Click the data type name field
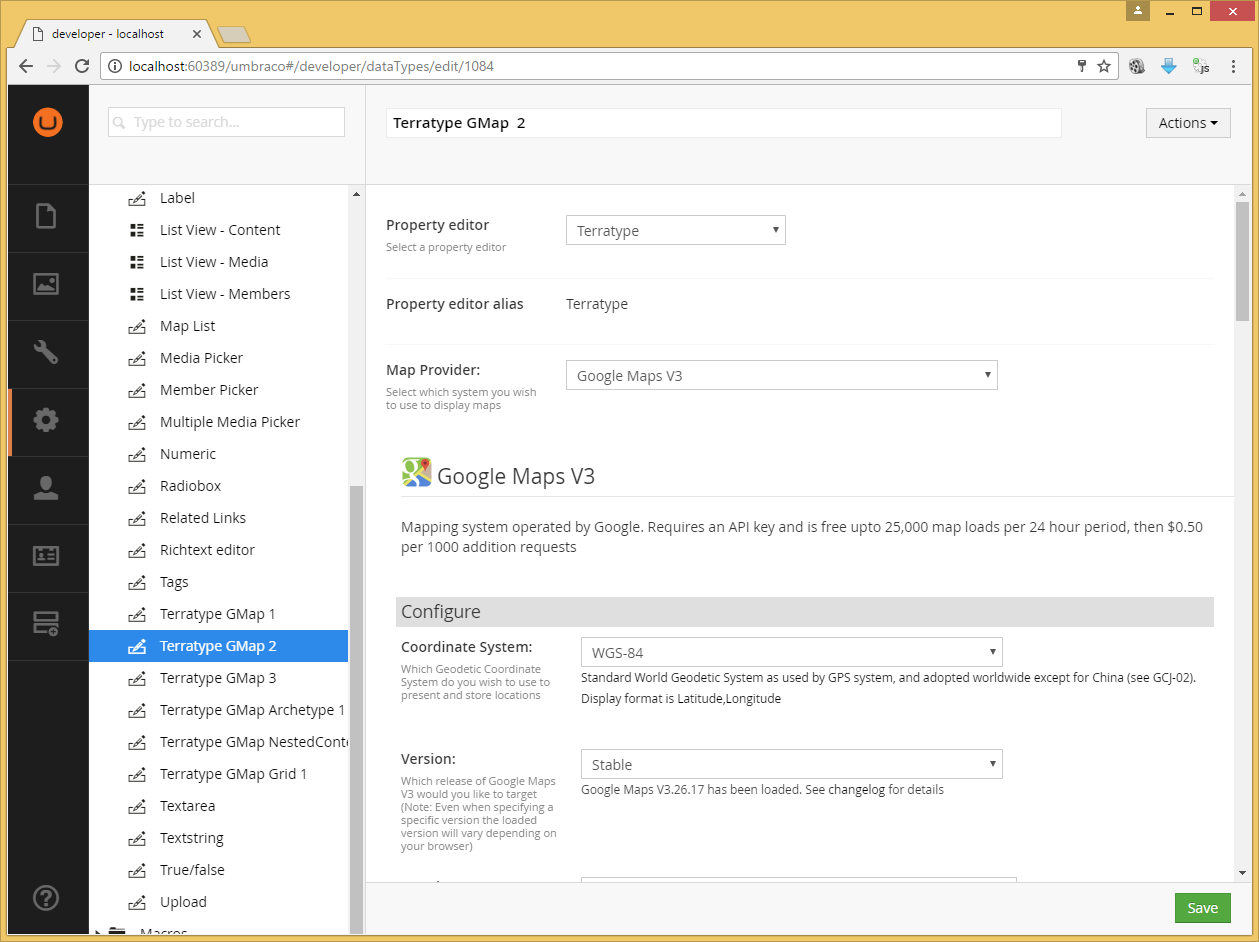This screenshot has height=942, width=1259. [x=723, y=123]
